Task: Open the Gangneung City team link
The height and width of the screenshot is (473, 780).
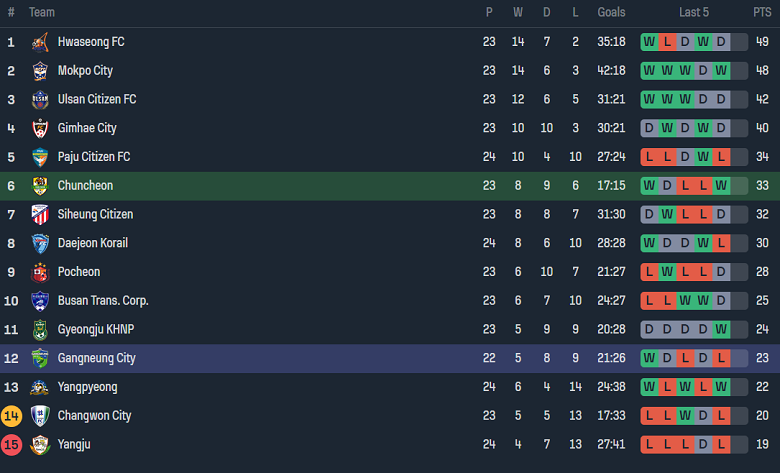Action: pyautogui.click(x=96, y=358)
